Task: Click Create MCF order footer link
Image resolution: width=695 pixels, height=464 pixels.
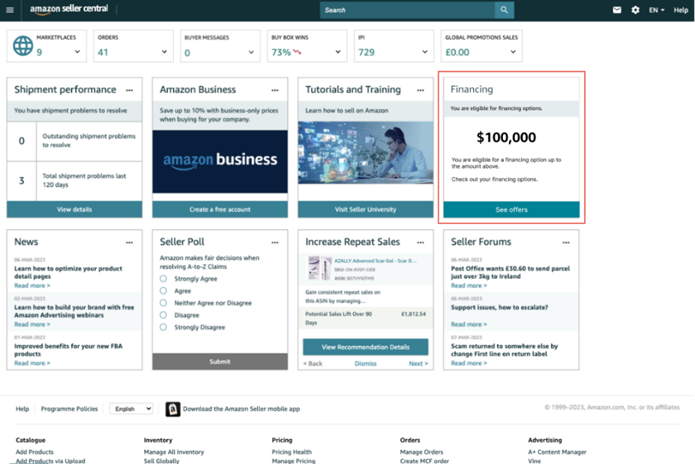Action: tap(425, 461)
